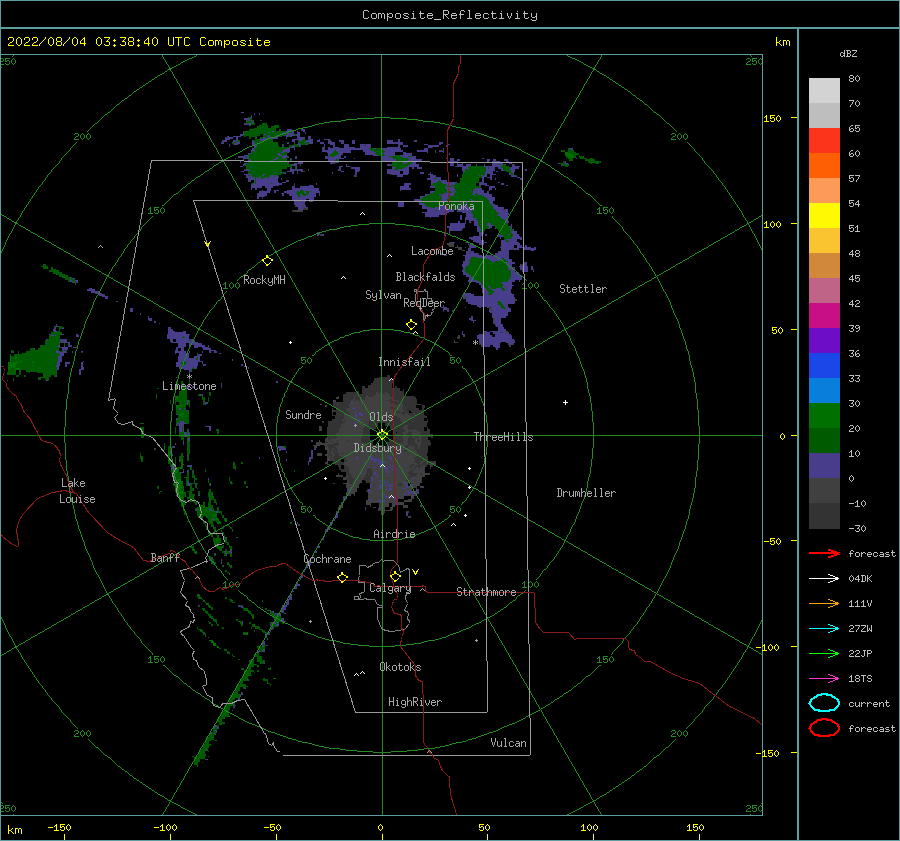
Task: Pick the bright green 20-30 dBZ swatch
Action: point(824,416)
